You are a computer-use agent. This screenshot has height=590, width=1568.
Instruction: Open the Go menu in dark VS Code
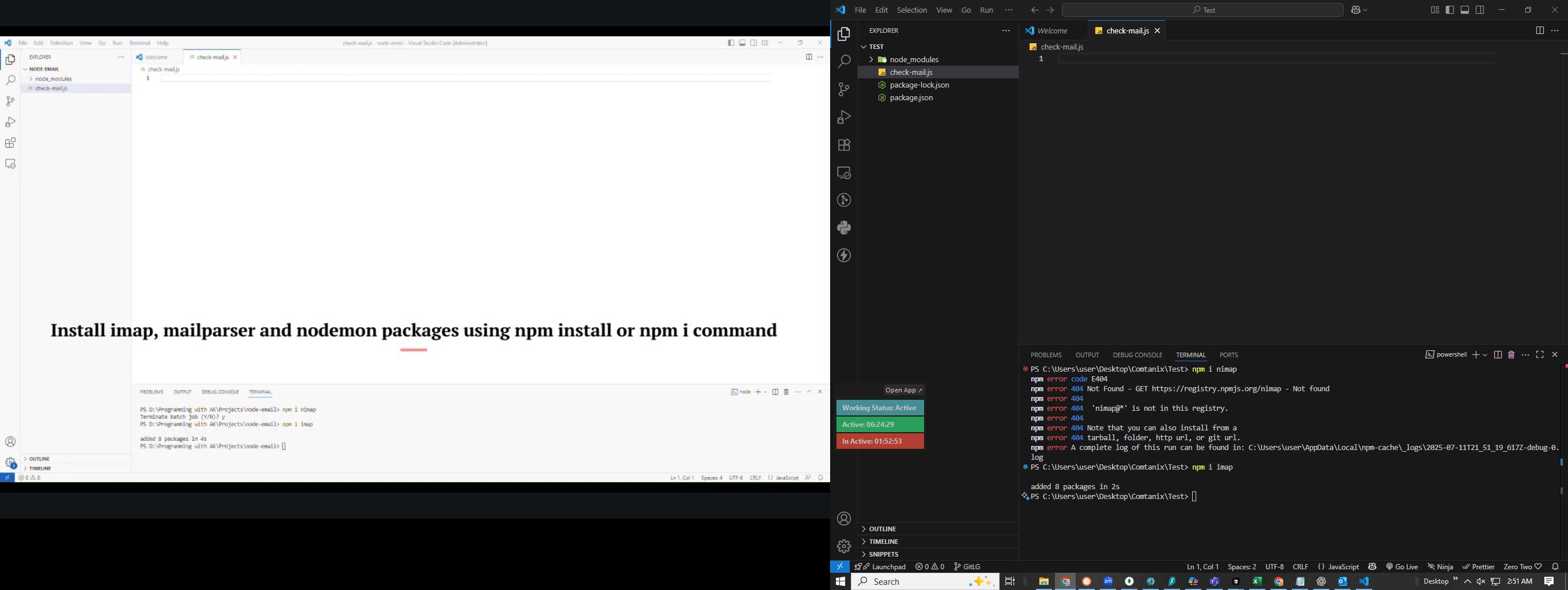point(966,10)
